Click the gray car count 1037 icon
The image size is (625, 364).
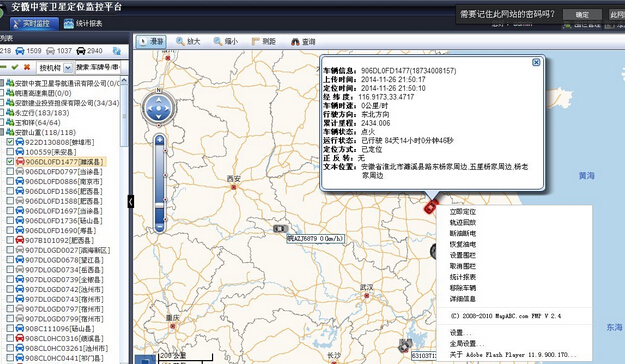(x=51, y=51)
